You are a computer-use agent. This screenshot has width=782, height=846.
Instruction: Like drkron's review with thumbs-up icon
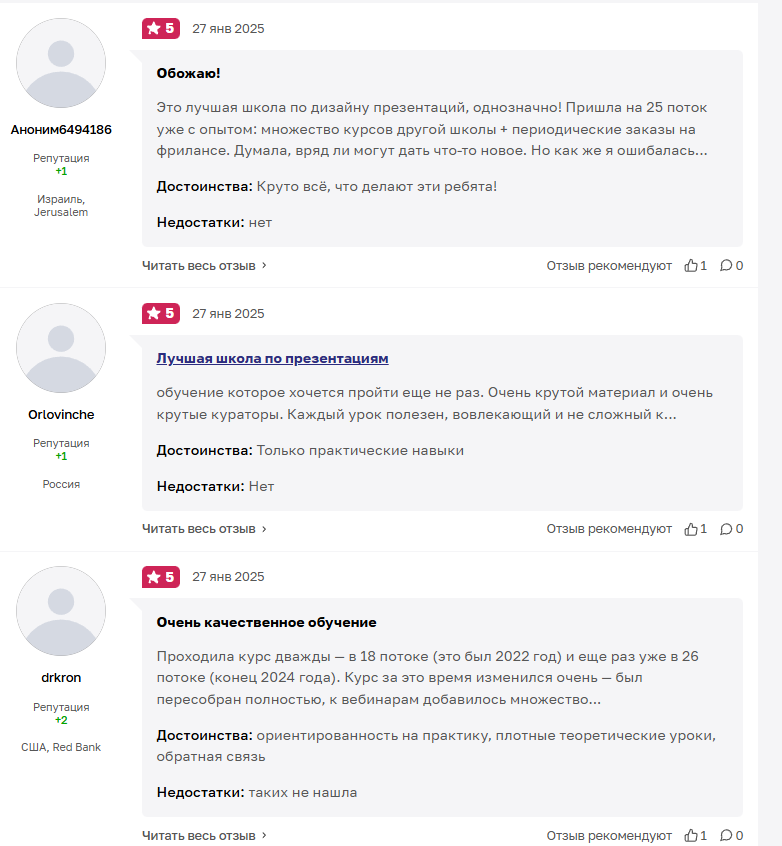point(691,836)
